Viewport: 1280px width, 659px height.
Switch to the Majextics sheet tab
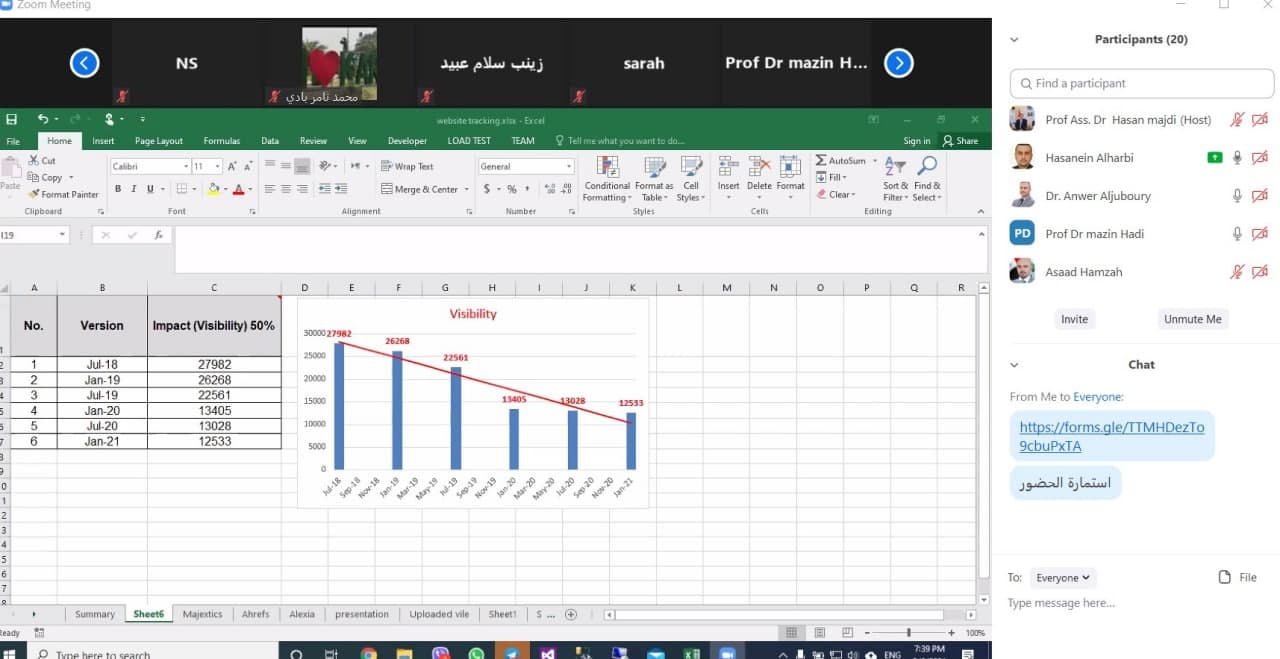click(202, 614)
